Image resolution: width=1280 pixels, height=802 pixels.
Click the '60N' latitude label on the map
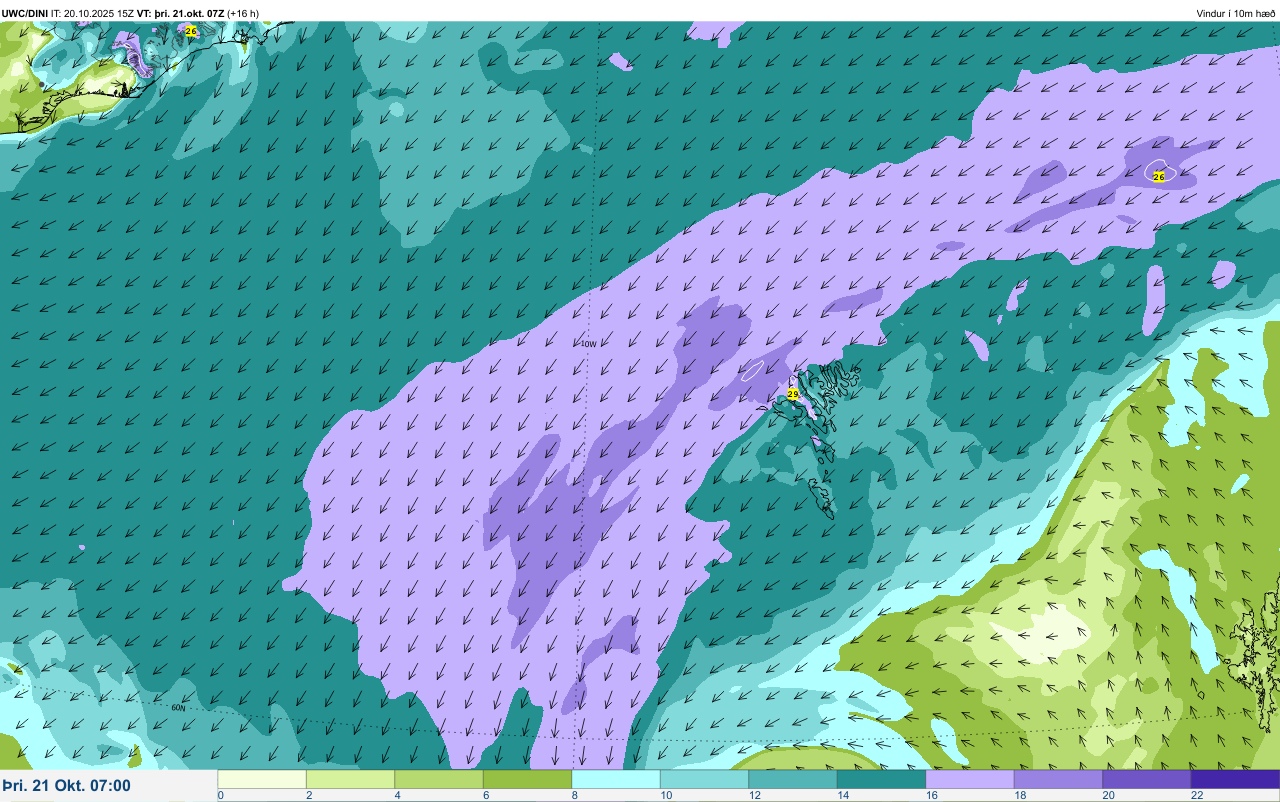pos(178,708)
